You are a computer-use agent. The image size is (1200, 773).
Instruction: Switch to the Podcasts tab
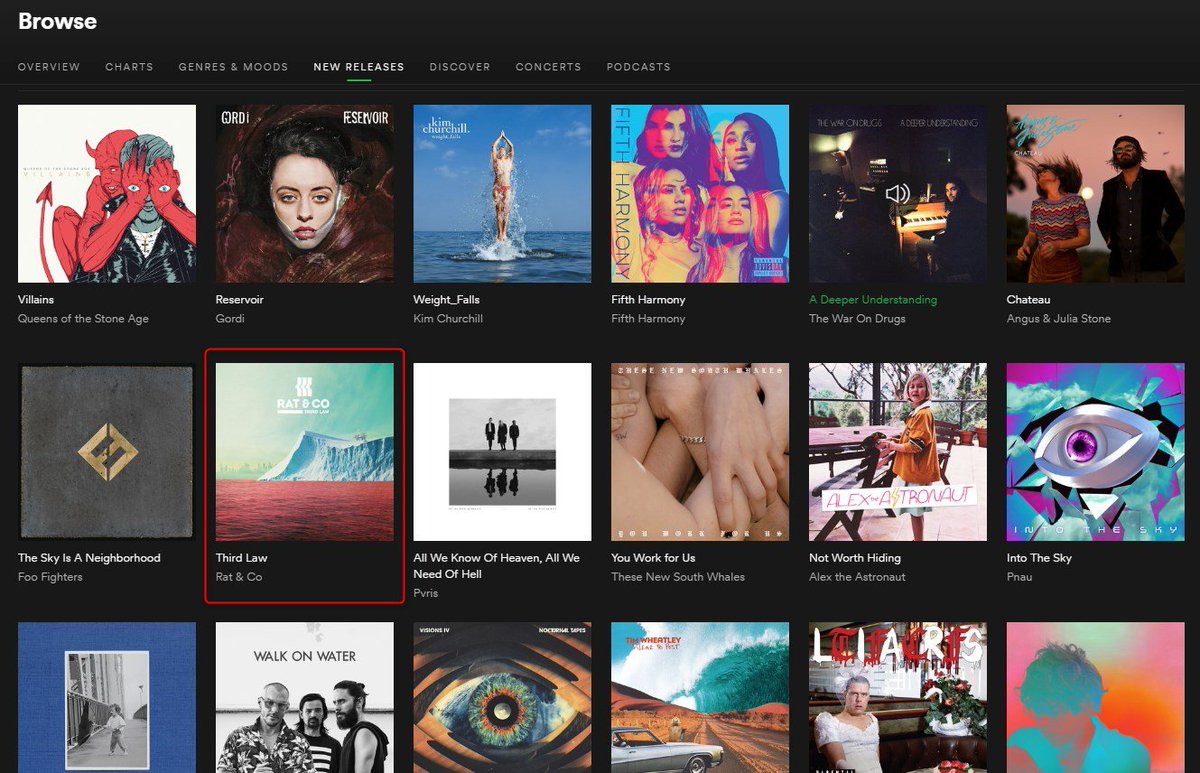point(638,67)
